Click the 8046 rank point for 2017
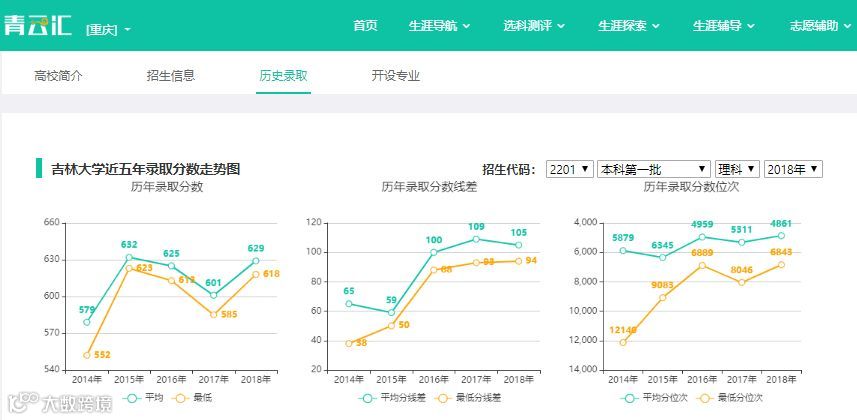 (x=742, y=282)
